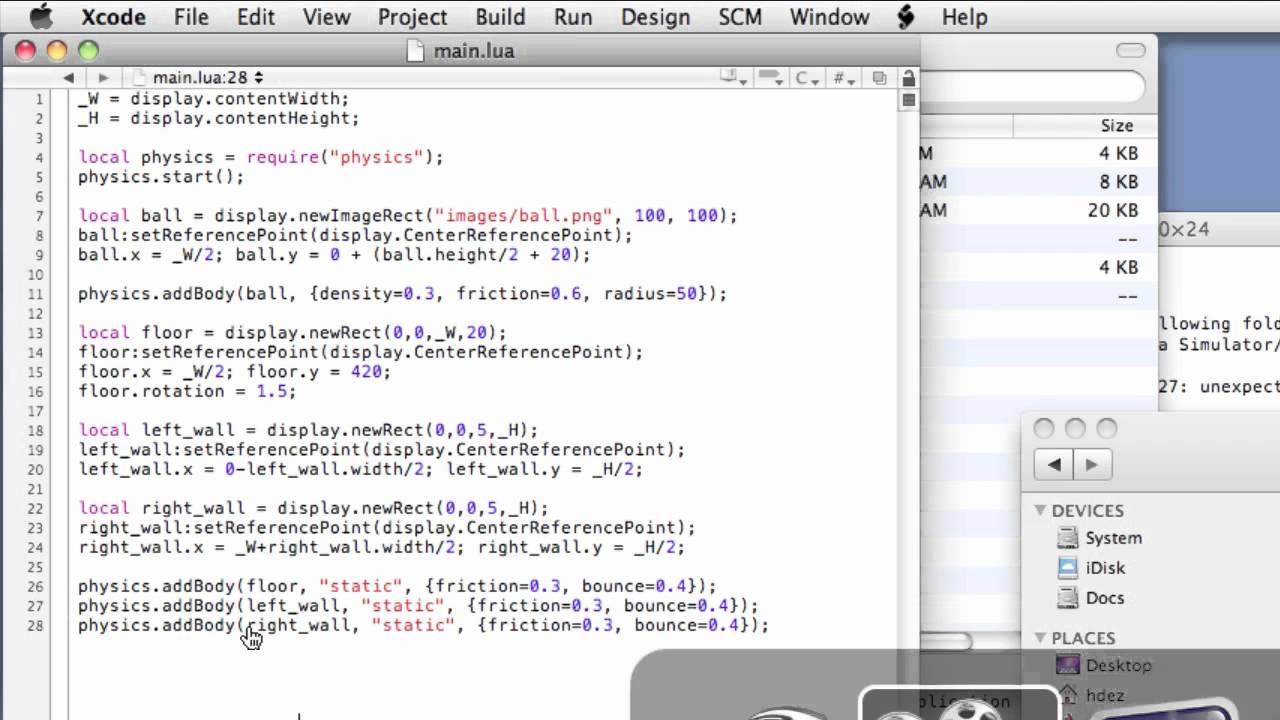Click line number 11 in the gutter

[x=36, y=294]
